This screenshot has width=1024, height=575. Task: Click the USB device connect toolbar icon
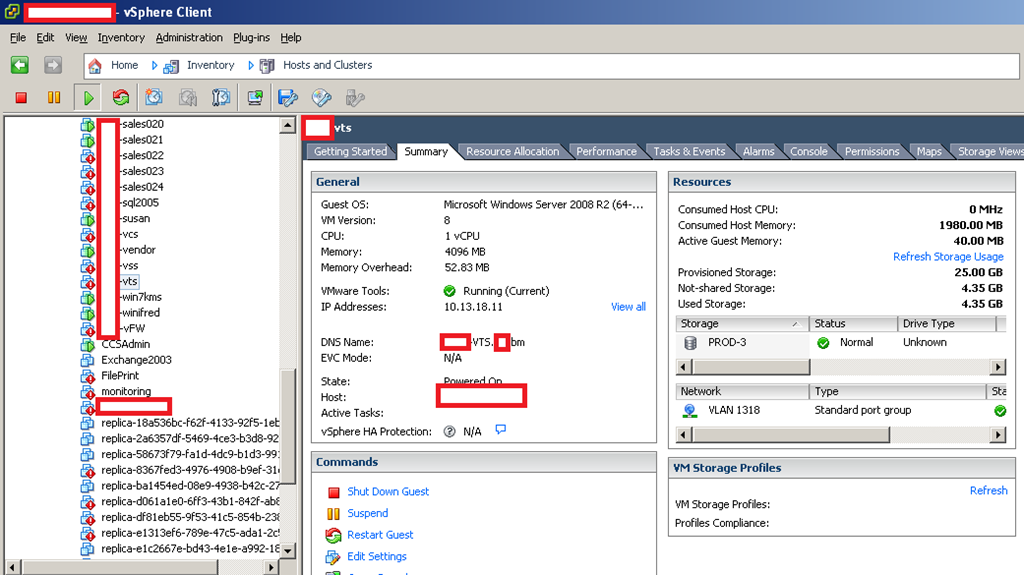pos(355,97)
